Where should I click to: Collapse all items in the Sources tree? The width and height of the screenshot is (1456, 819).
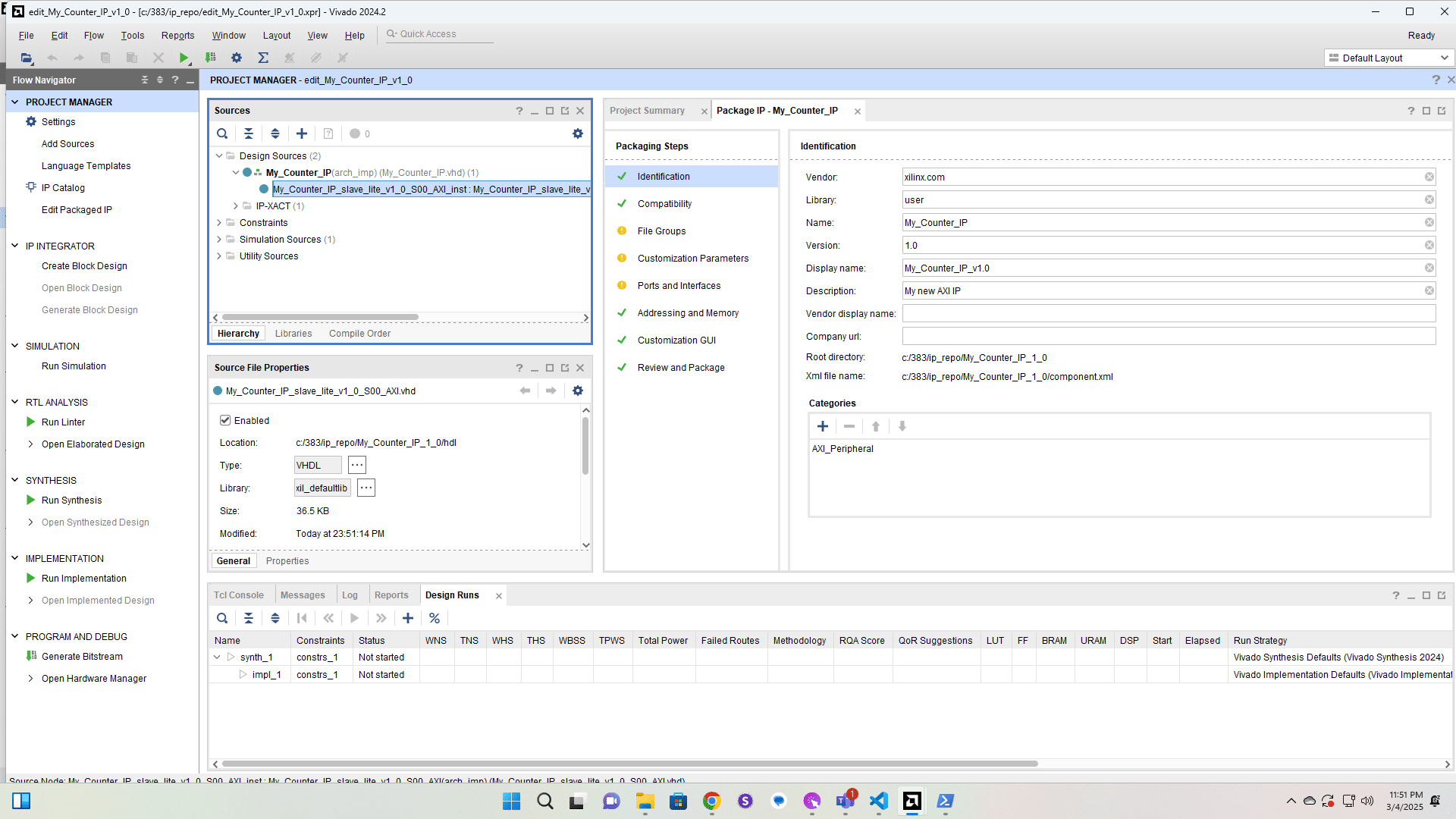(249, 133)
